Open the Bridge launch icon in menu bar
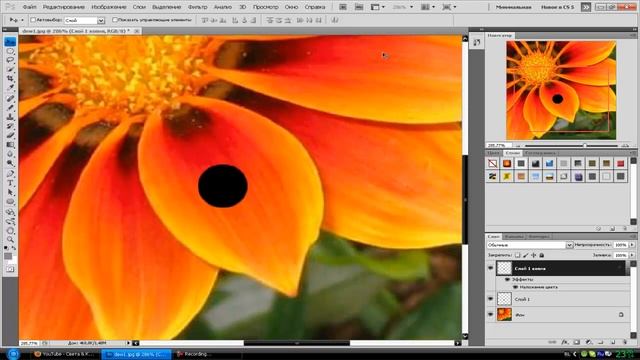Image resolution: width=640 pixels, height=360 pixels. (343, 7)
